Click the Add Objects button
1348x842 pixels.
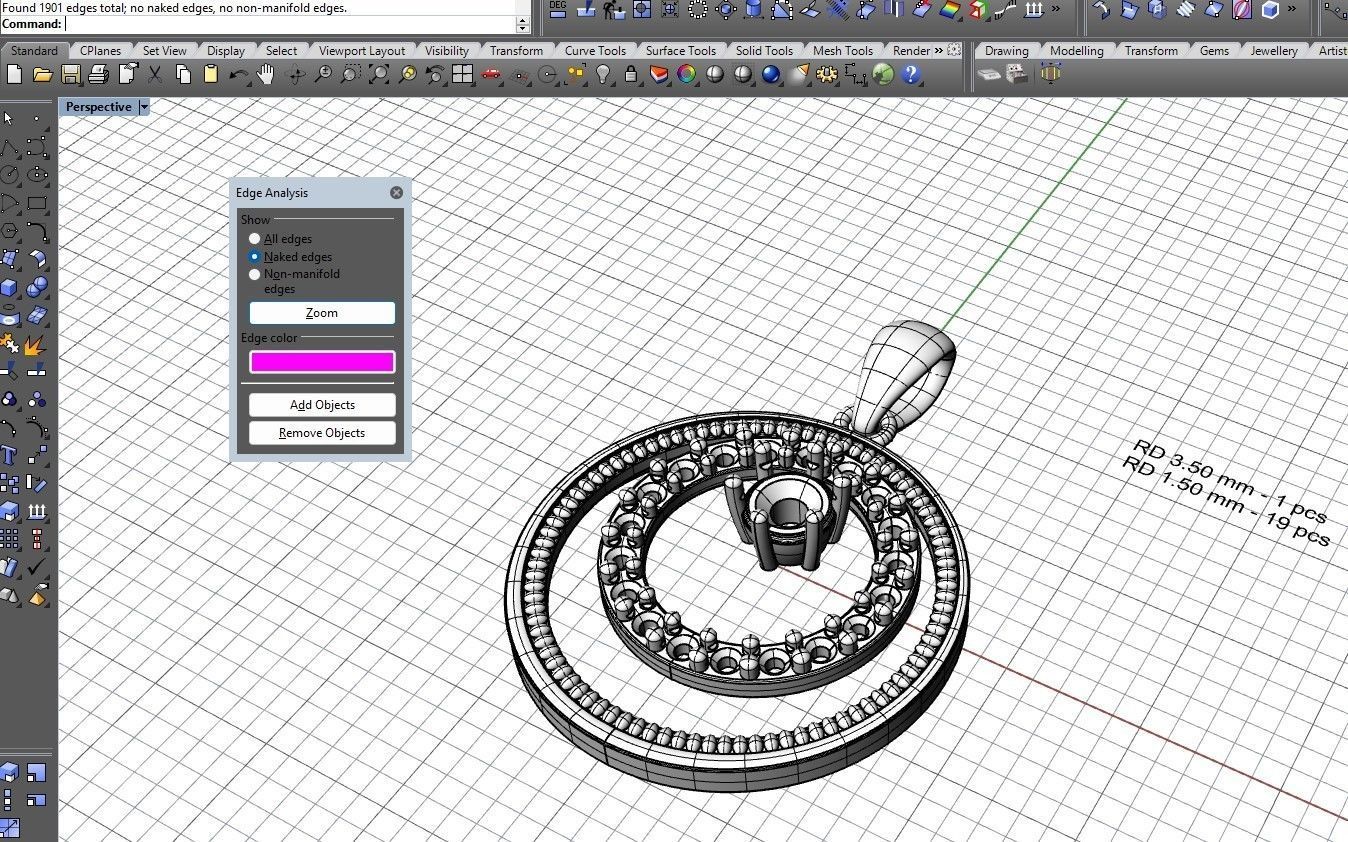[322, 405]
